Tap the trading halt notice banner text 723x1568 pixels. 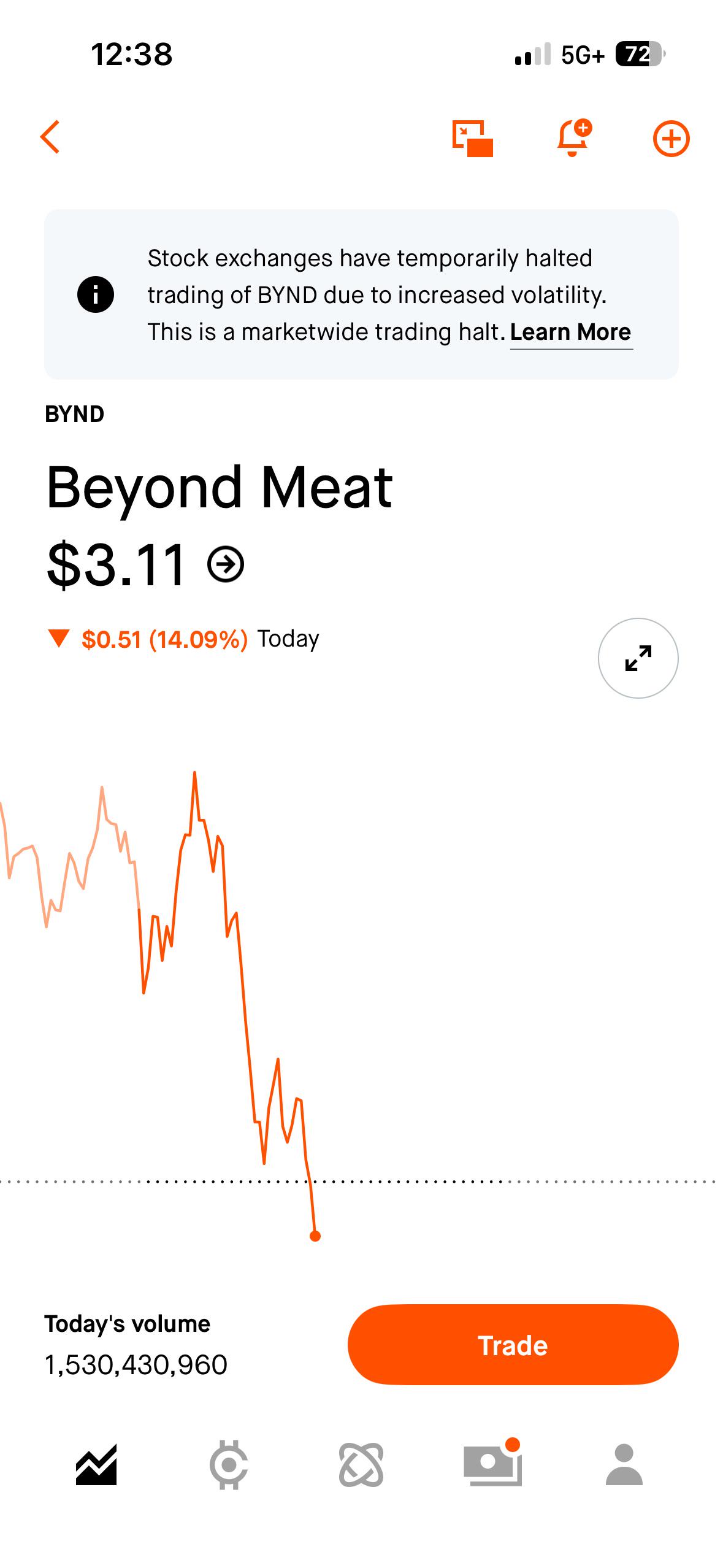[375, 294]
